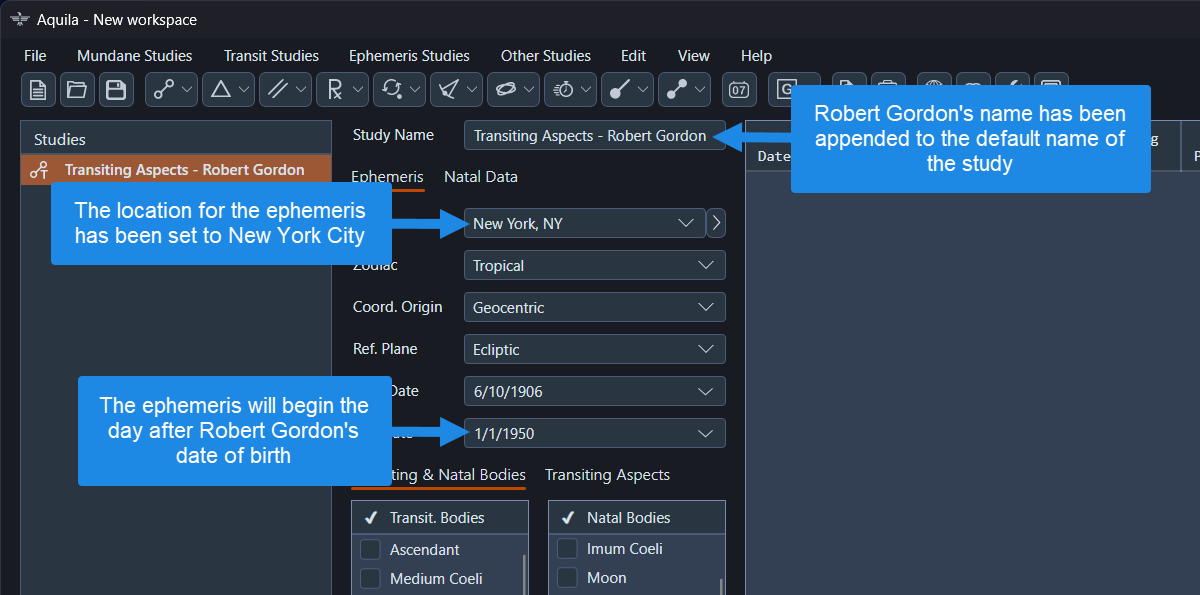
Task: Check the Ascendant transiting body checkbox
Action: pyautogui.click(x=370, y=549)
